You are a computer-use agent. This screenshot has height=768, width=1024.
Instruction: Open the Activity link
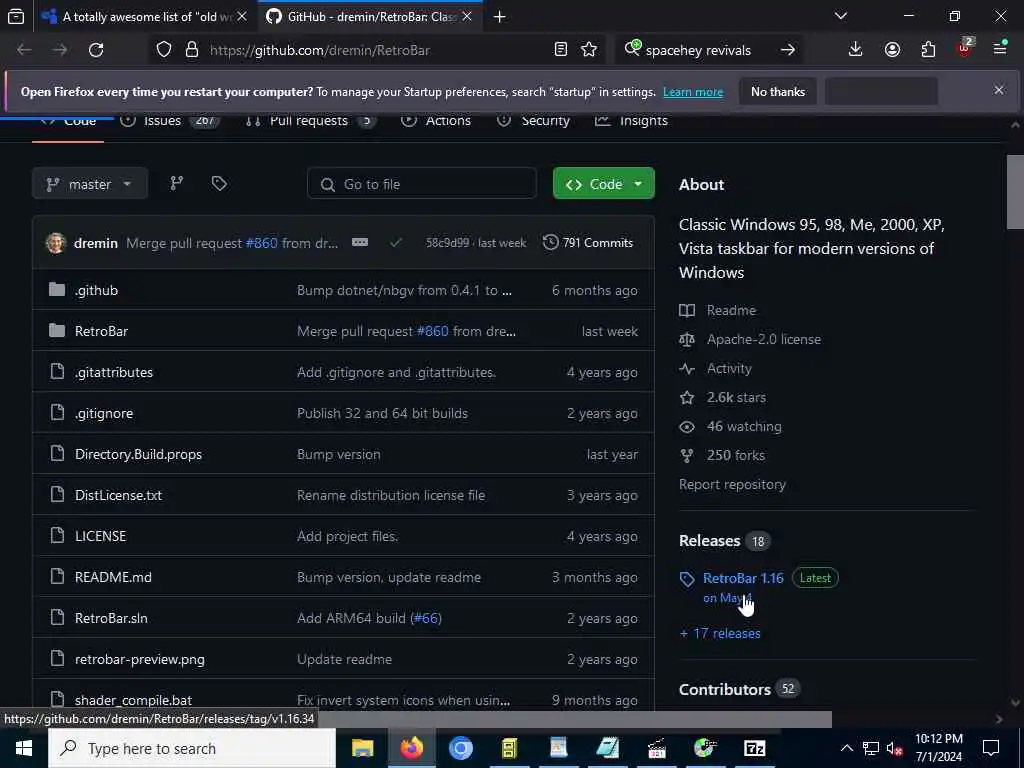point(729,368)
